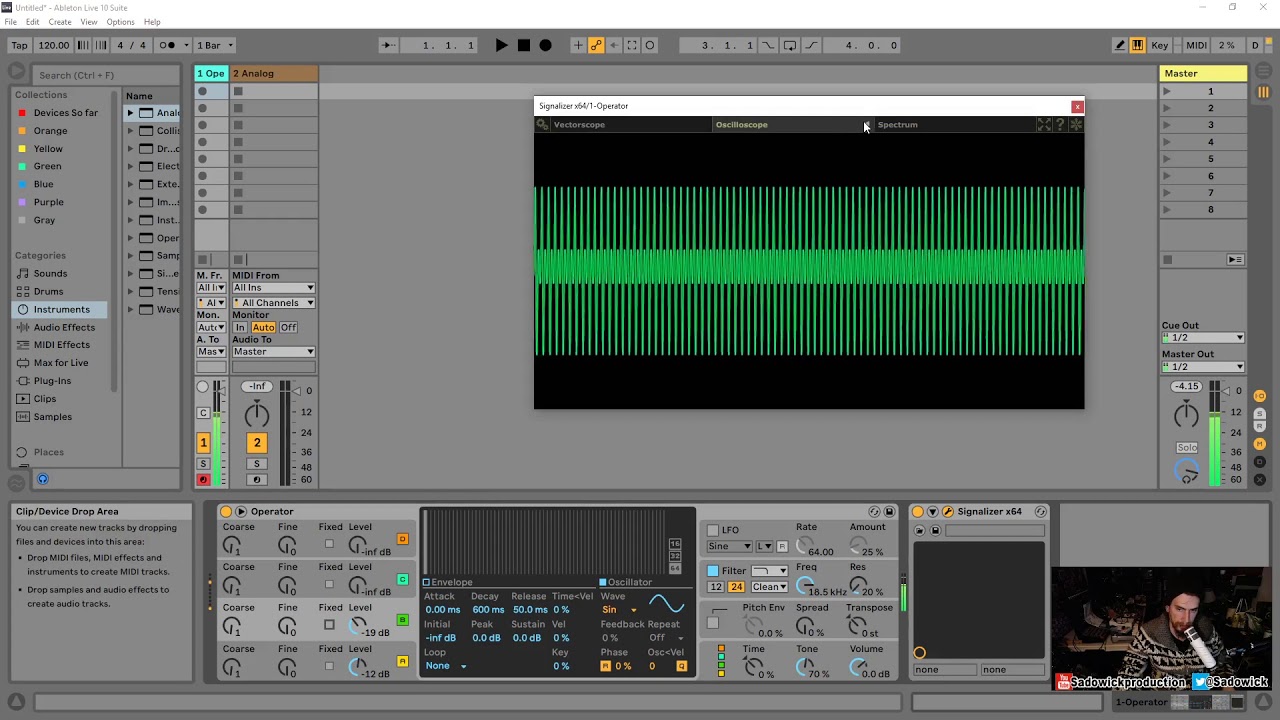Click the Master Solo button
The image size is (1280, 720).
pos(1187,447)
